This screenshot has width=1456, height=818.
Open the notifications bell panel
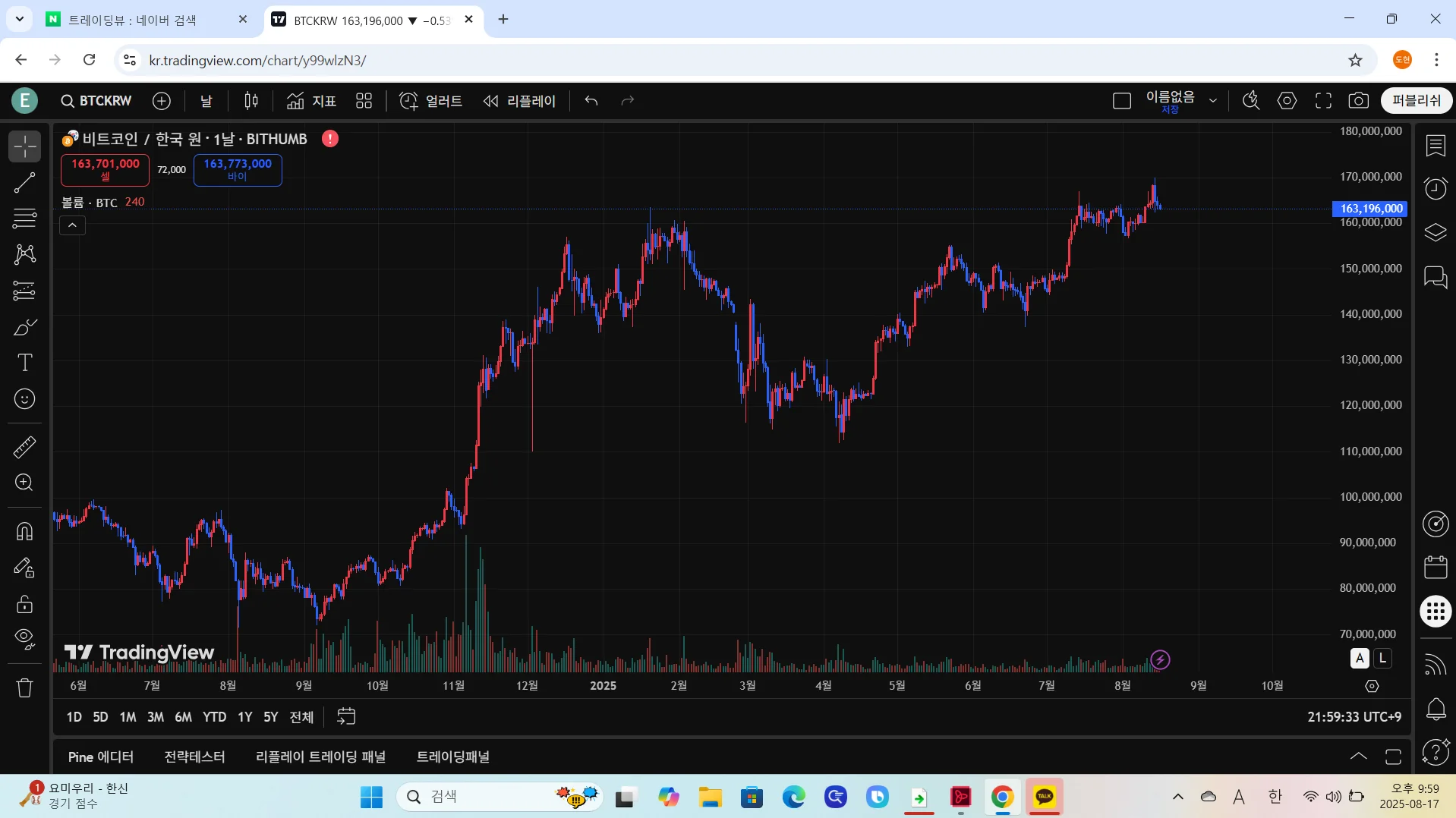1436,709
